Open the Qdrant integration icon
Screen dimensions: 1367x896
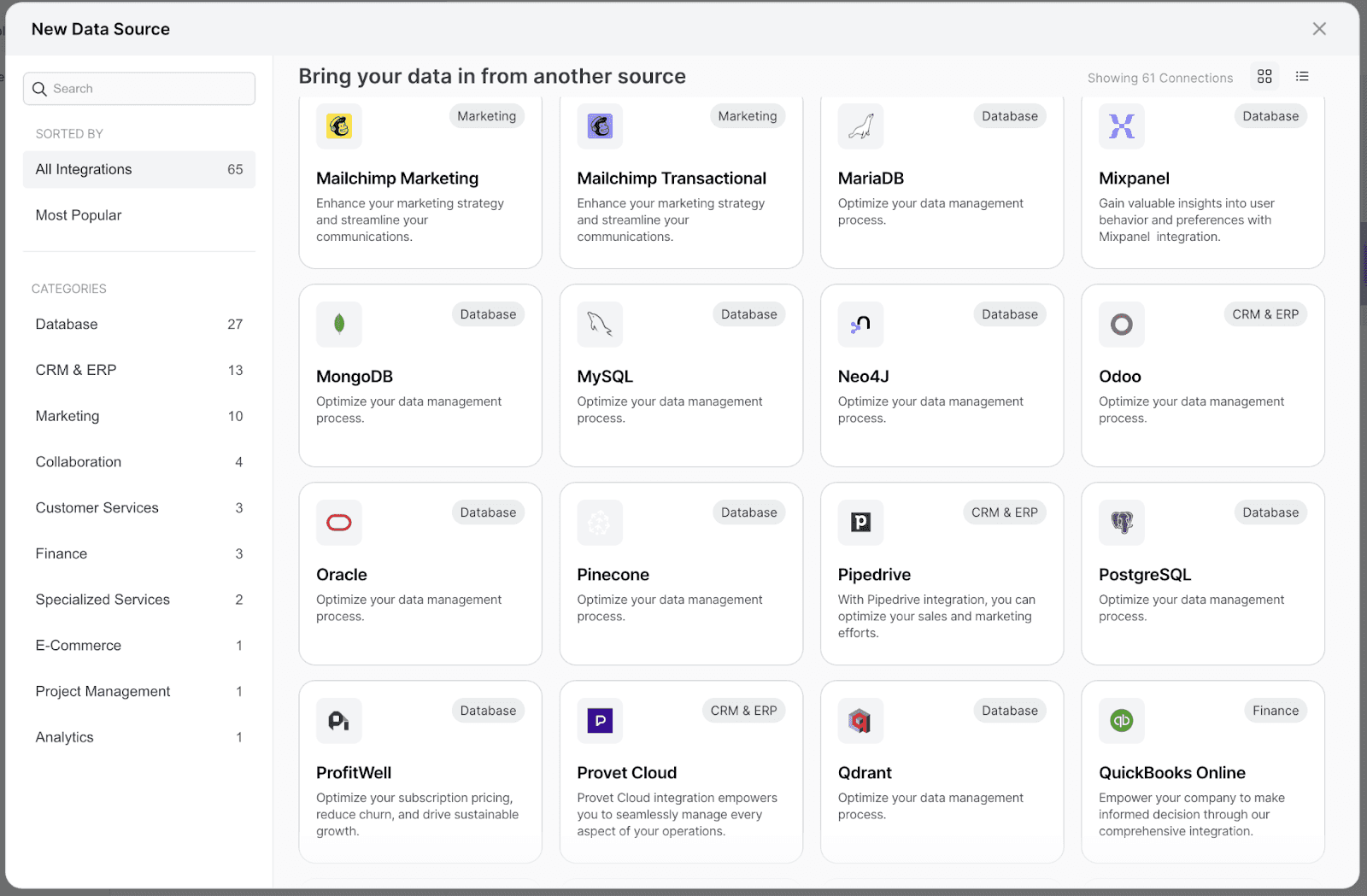(x=860, y=721)
